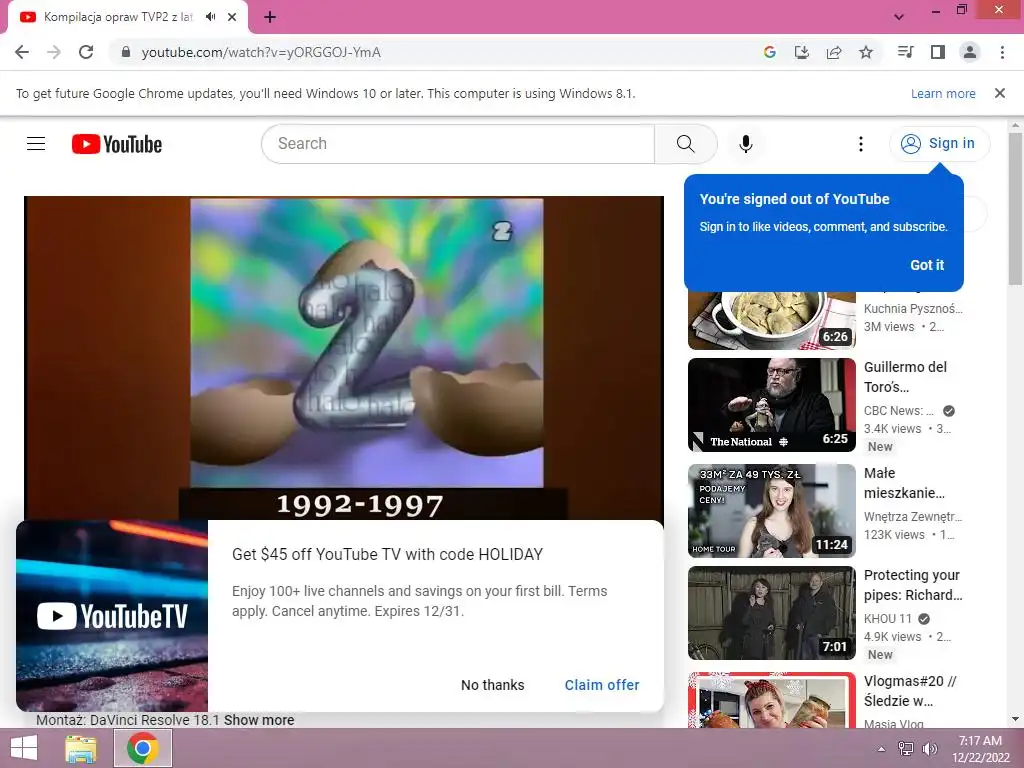The height and width of the screenshot is (768, 1024).
Task: Toggle the Chrome side panel
Action: 938,52
